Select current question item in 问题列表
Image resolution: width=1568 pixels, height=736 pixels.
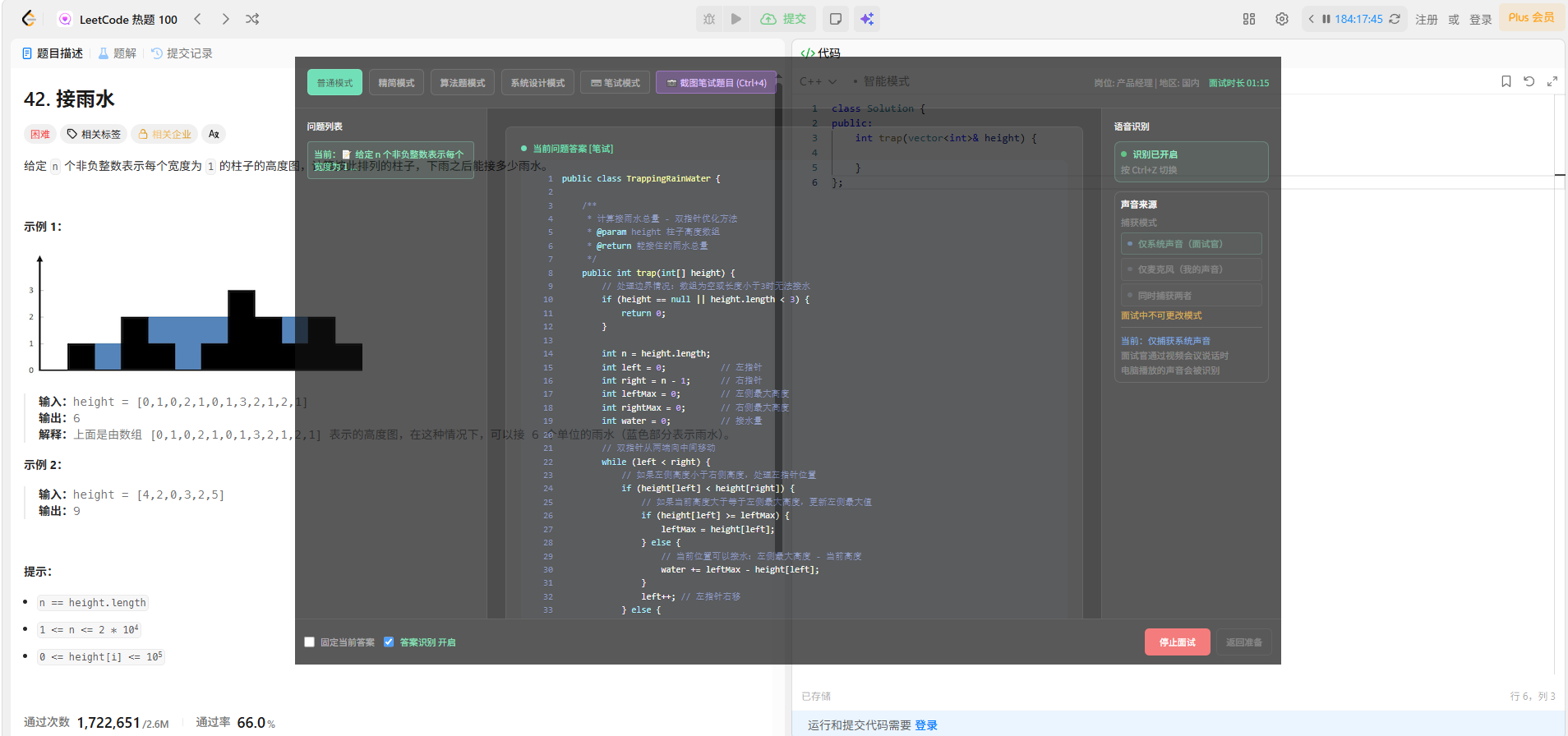coord(390,160)
